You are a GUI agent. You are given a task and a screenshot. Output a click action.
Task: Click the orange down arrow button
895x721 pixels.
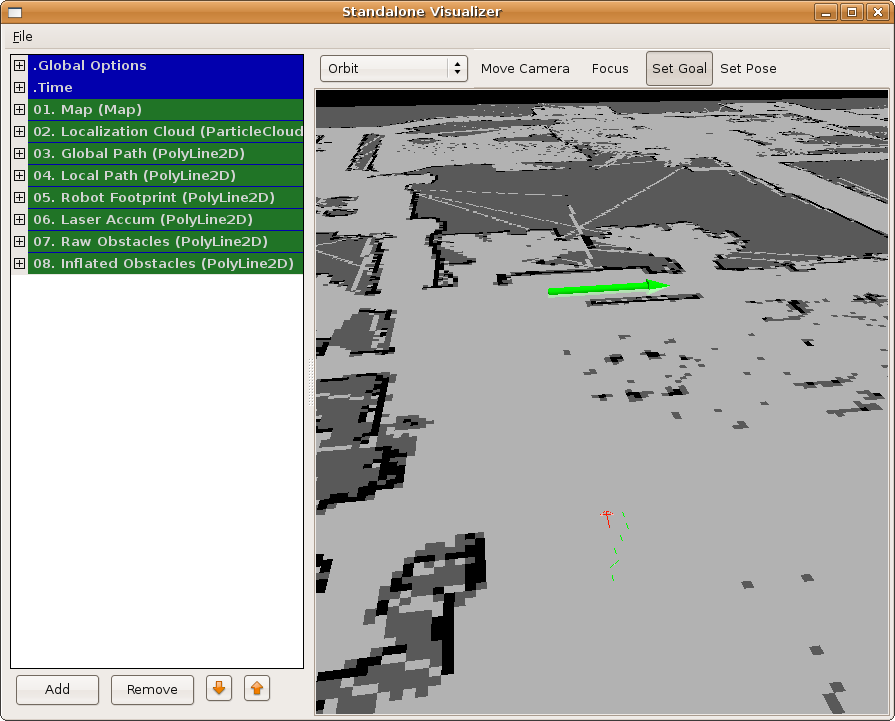pyautogui.click(x=219, y=689)
